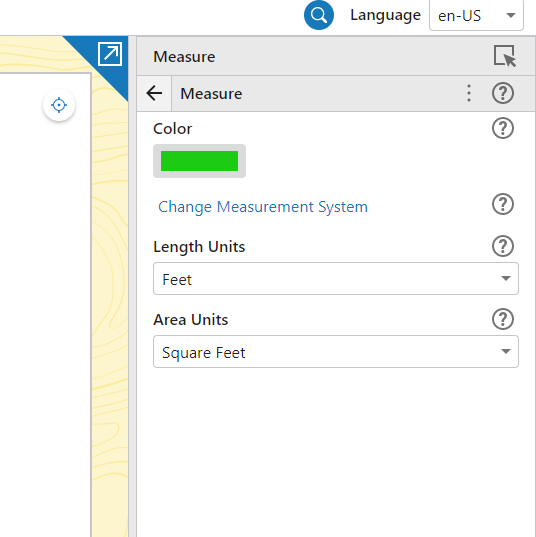Click the panel expand arrow icon on the map corner

coord(110,53)
